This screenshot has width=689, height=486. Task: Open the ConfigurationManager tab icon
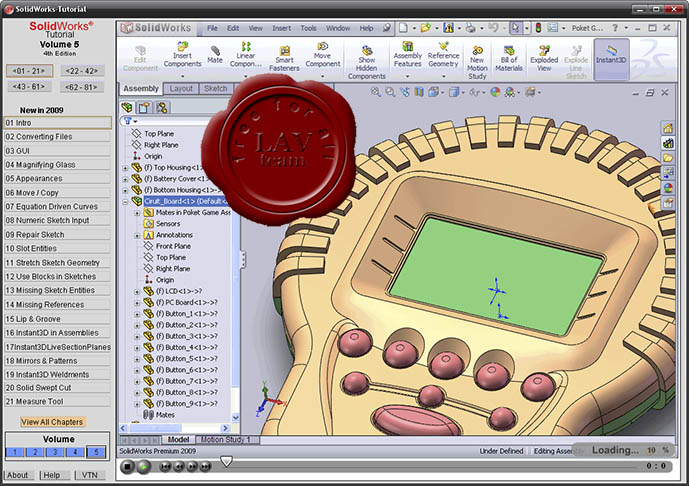coord(161,107)
